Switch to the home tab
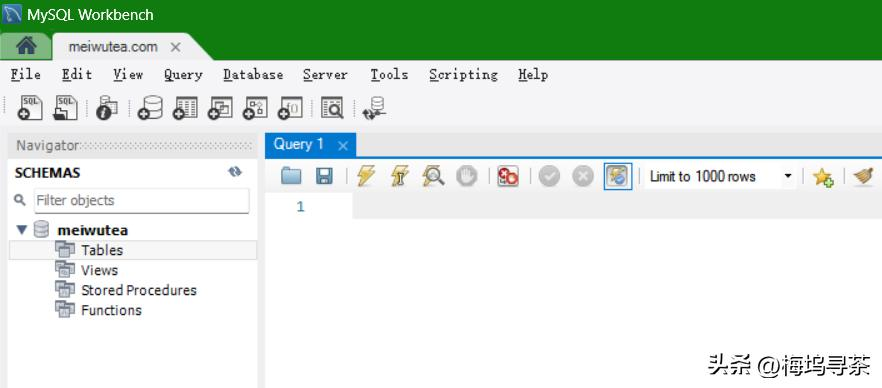The width and height of the screenshot is (882, 388). point(26,47)
